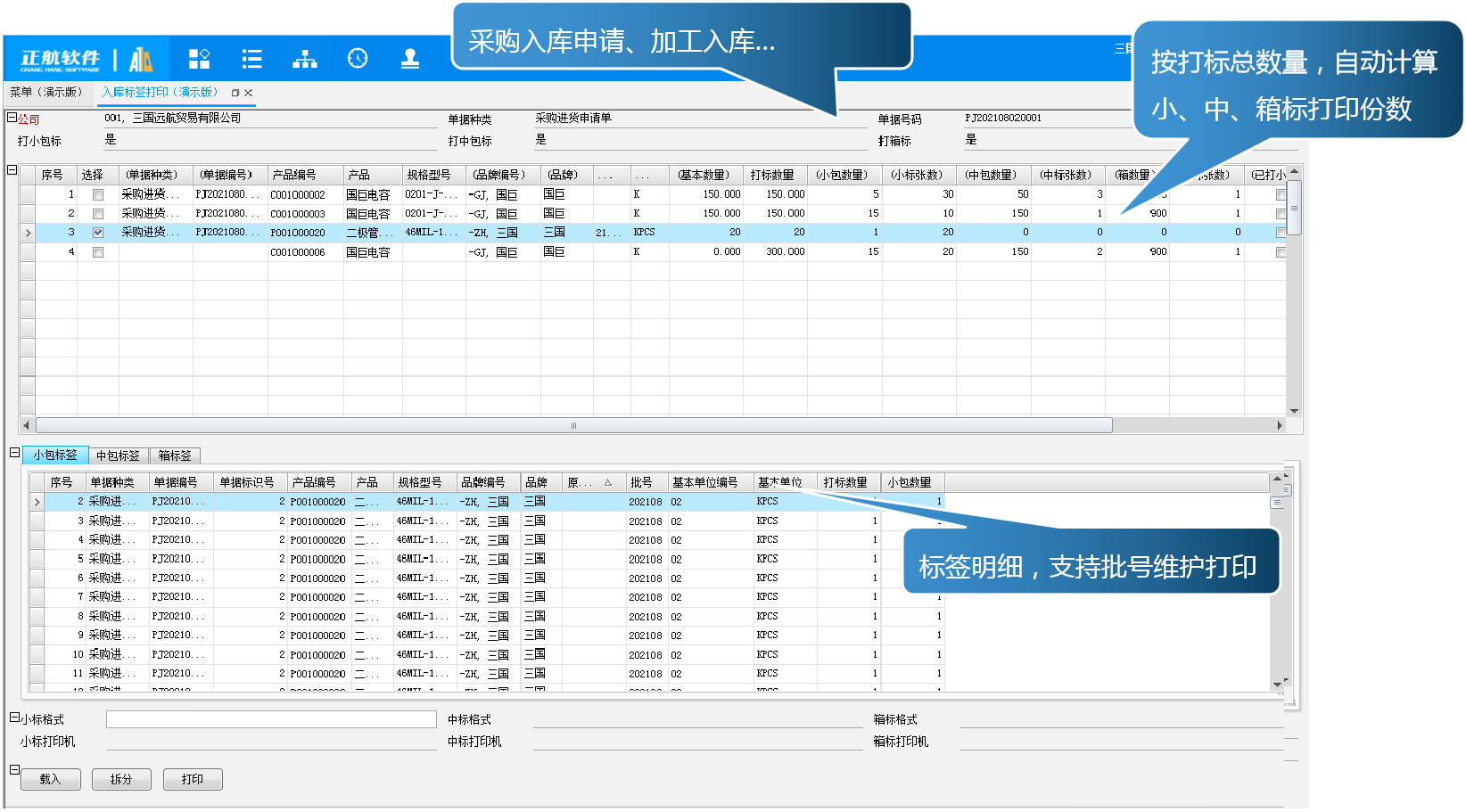The width and height of the screenshot is (1466, 812).
Task: Open the clock history icon in header
Action: pos(358,59)
